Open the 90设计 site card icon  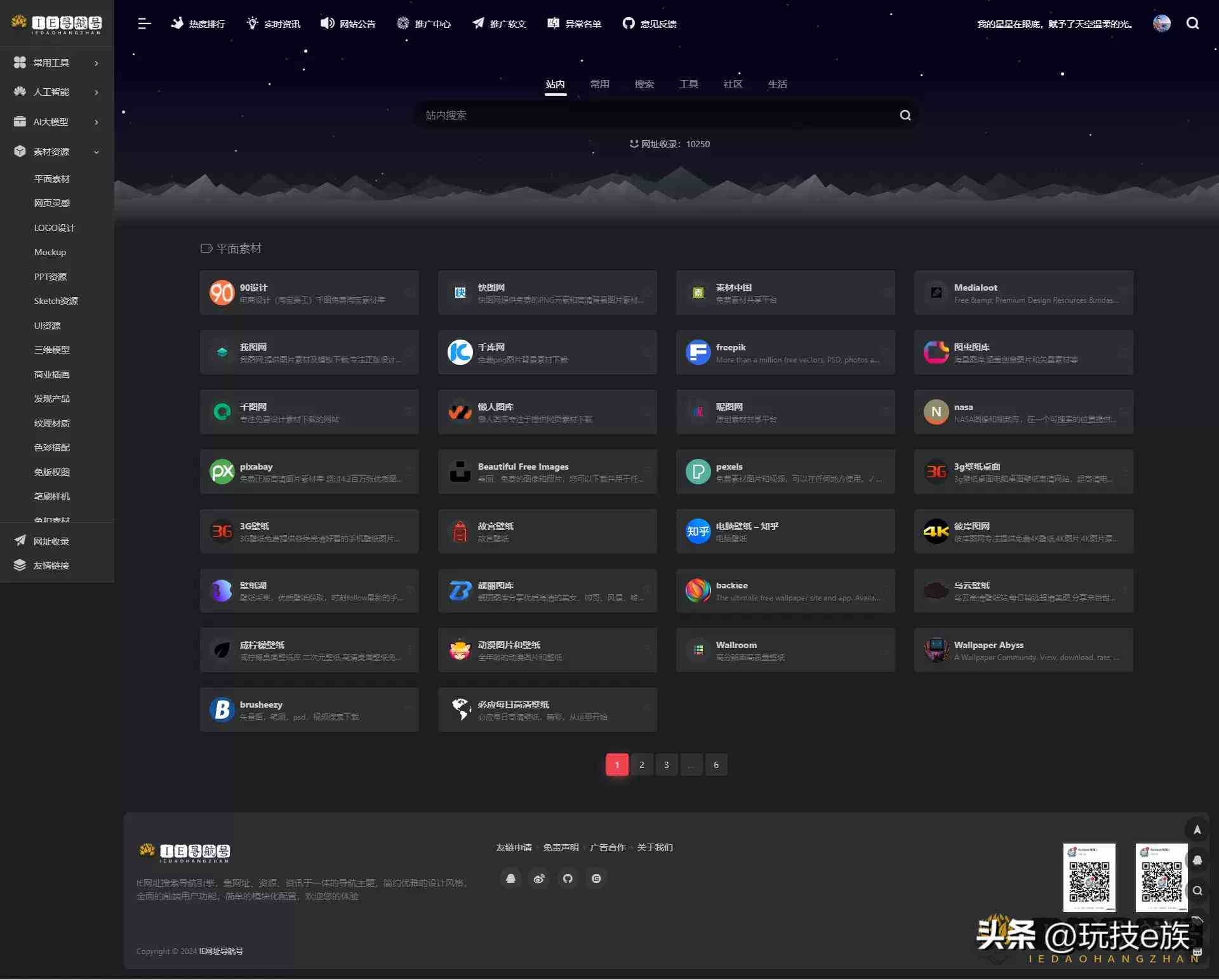(222, 293)
